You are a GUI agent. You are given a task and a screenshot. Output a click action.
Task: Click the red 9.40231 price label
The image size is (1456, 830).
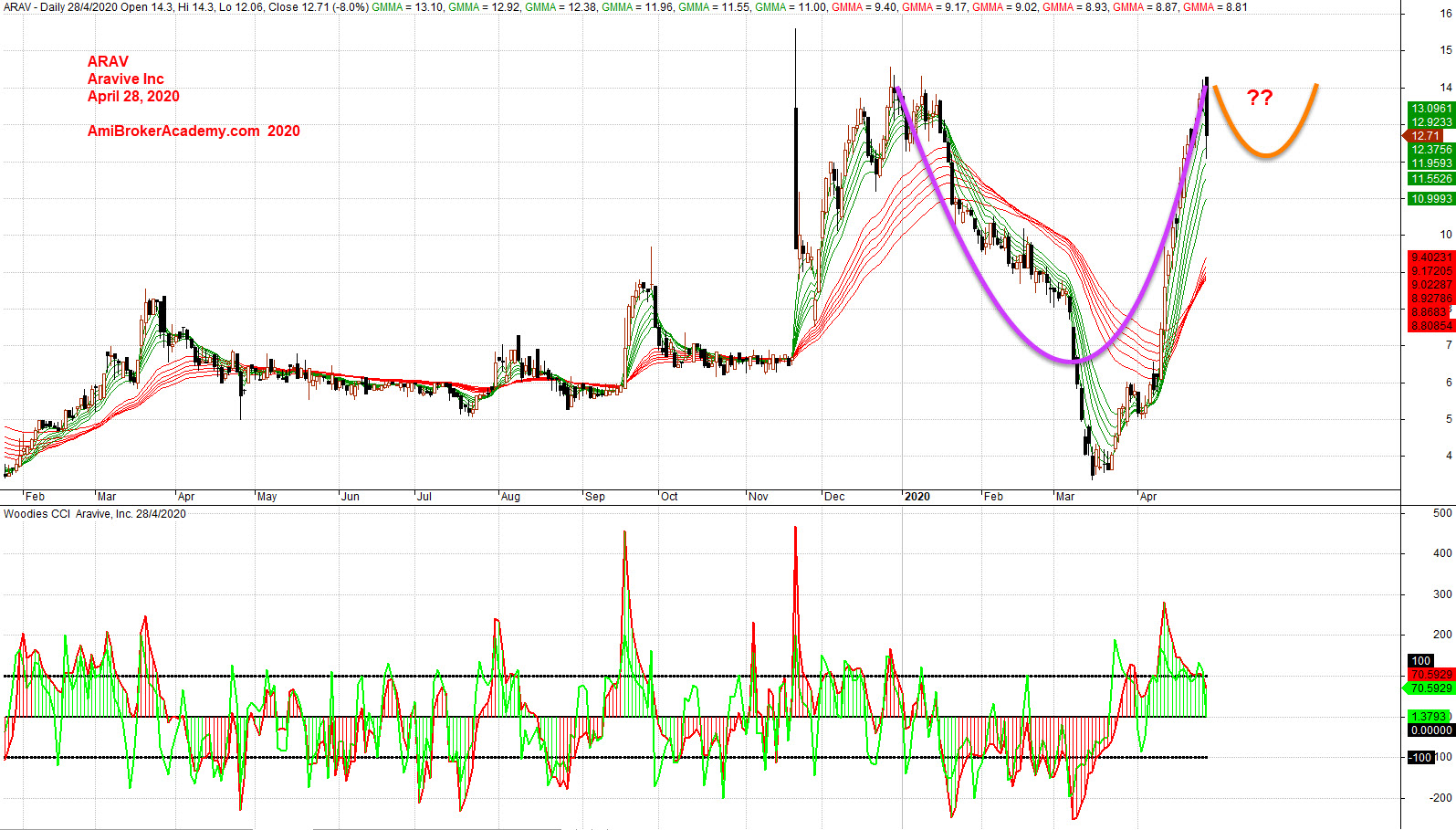point(1431,257)
